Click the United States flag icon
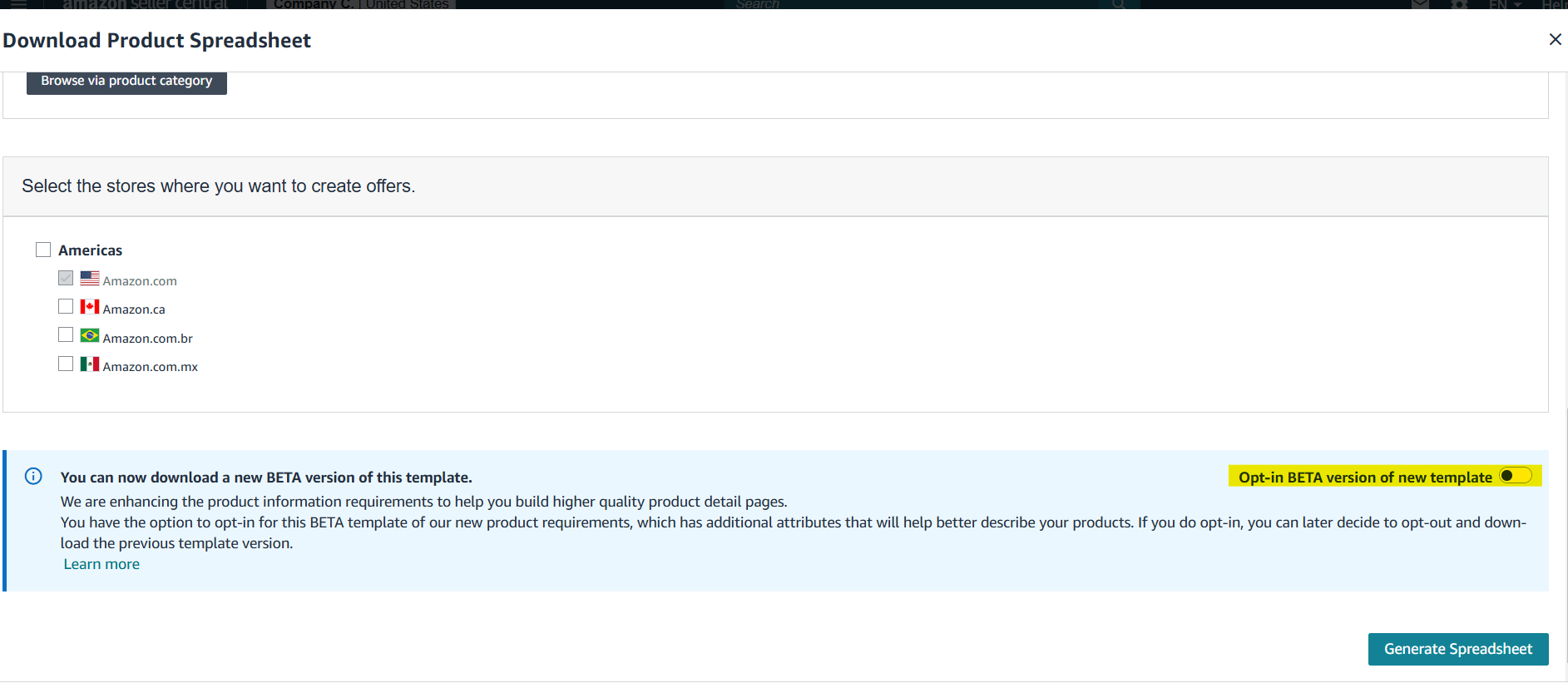This screenshot has height=688, width=1568. coord(90,278)
